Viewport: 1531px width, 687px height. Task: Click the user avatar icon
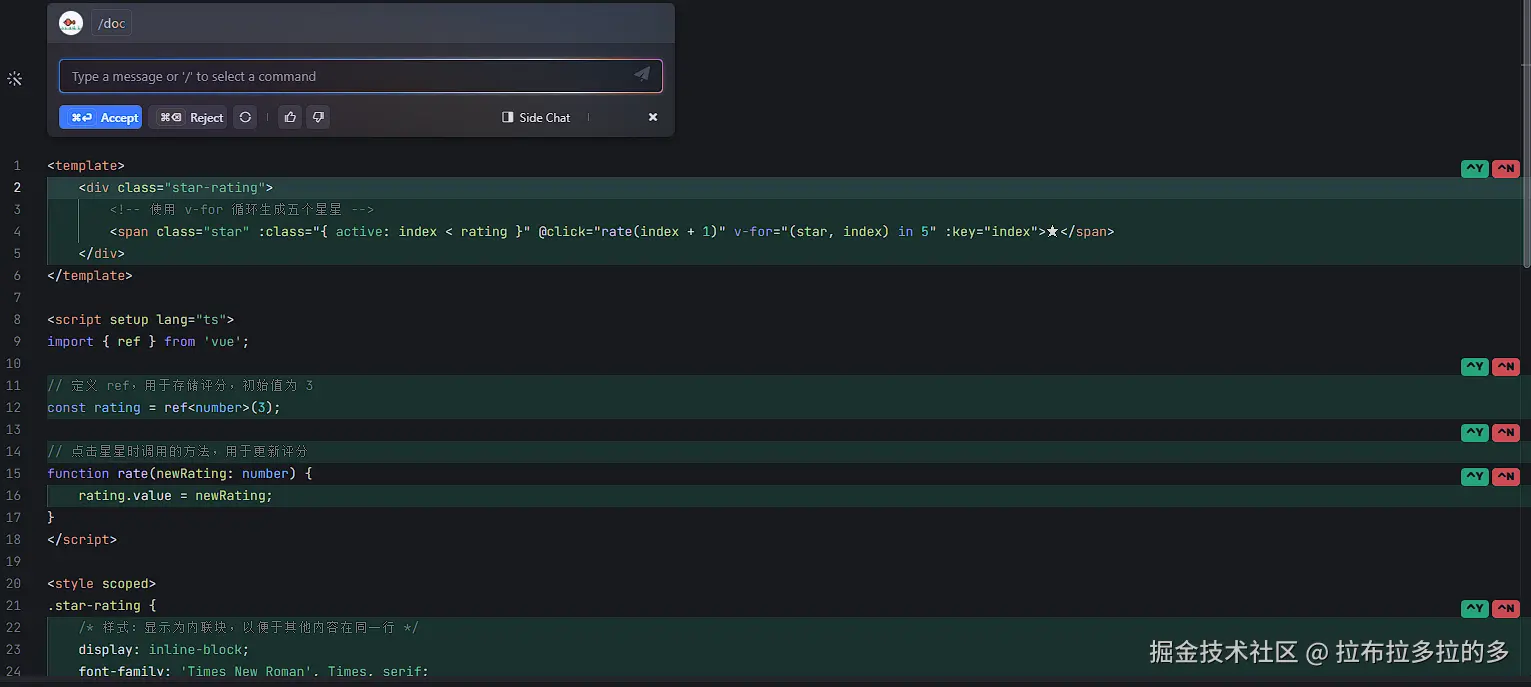(x=71, y=23)
